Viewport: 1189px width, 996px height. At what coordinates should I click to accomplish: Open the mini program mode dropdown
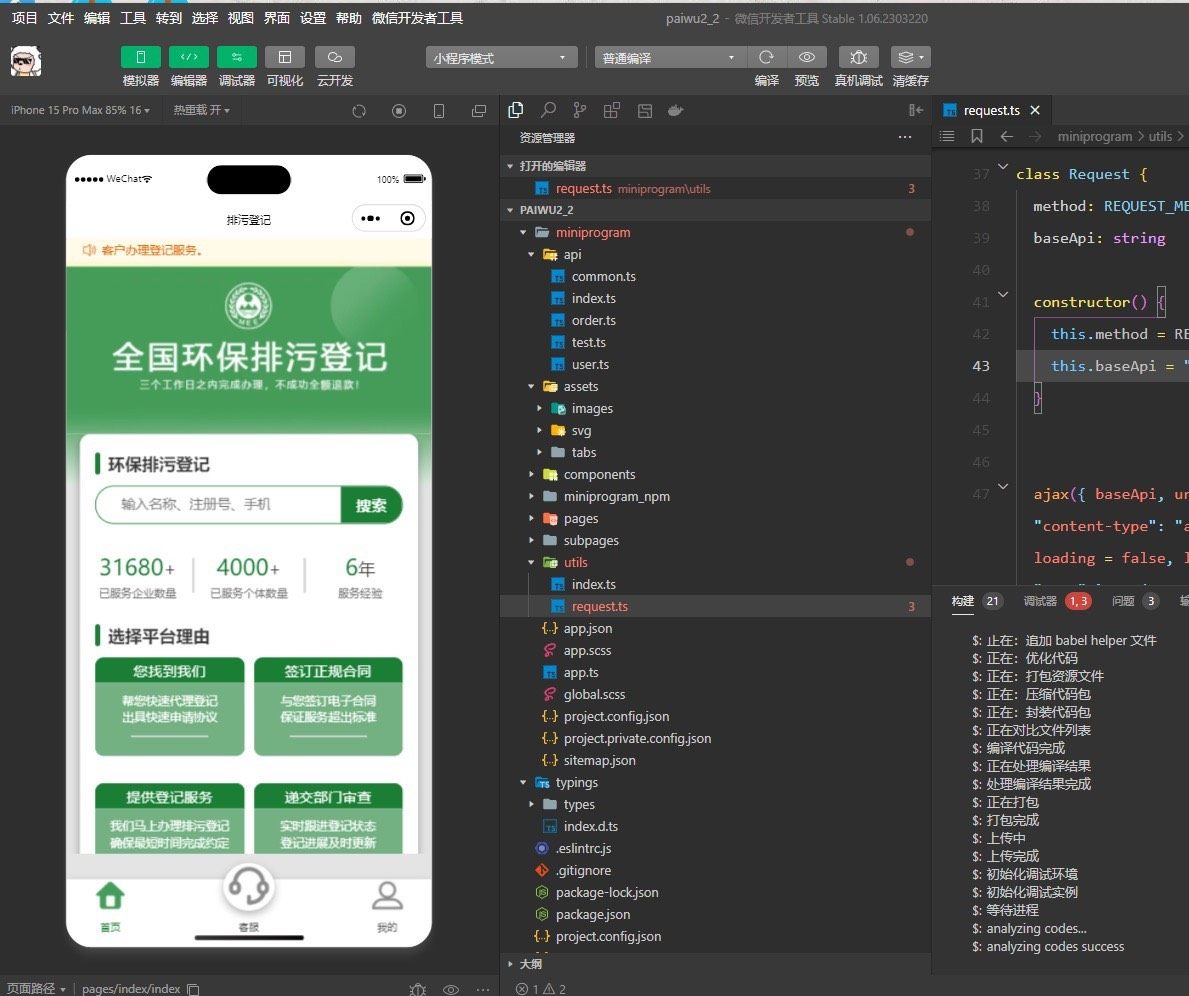coord(500,58)
